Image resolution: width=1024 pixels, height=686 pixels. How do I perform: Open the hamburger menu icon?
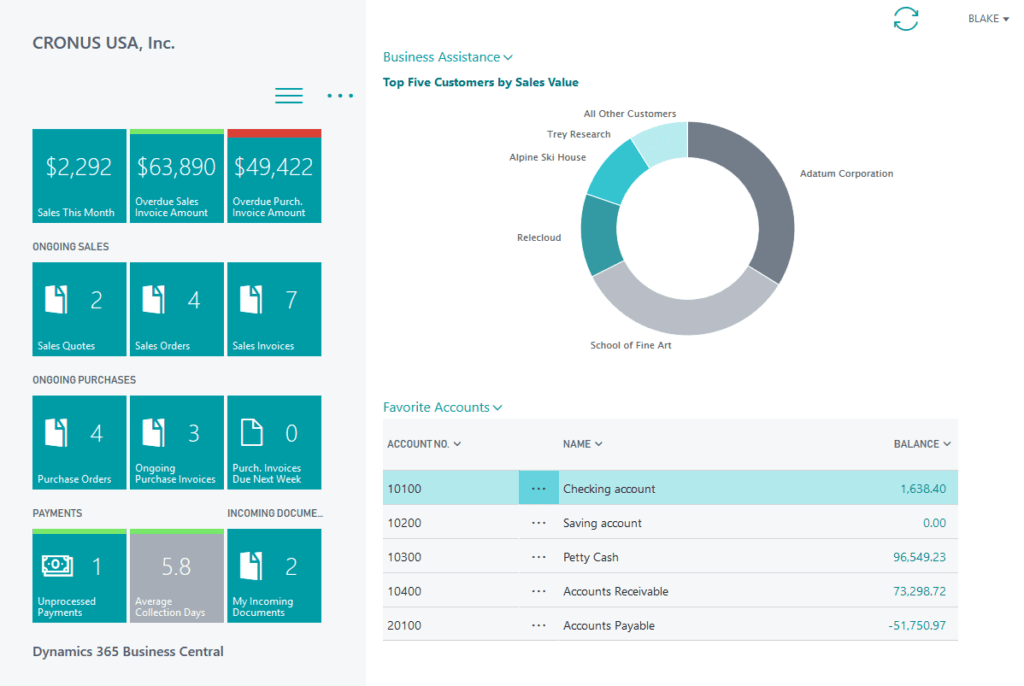click(289, 95)
